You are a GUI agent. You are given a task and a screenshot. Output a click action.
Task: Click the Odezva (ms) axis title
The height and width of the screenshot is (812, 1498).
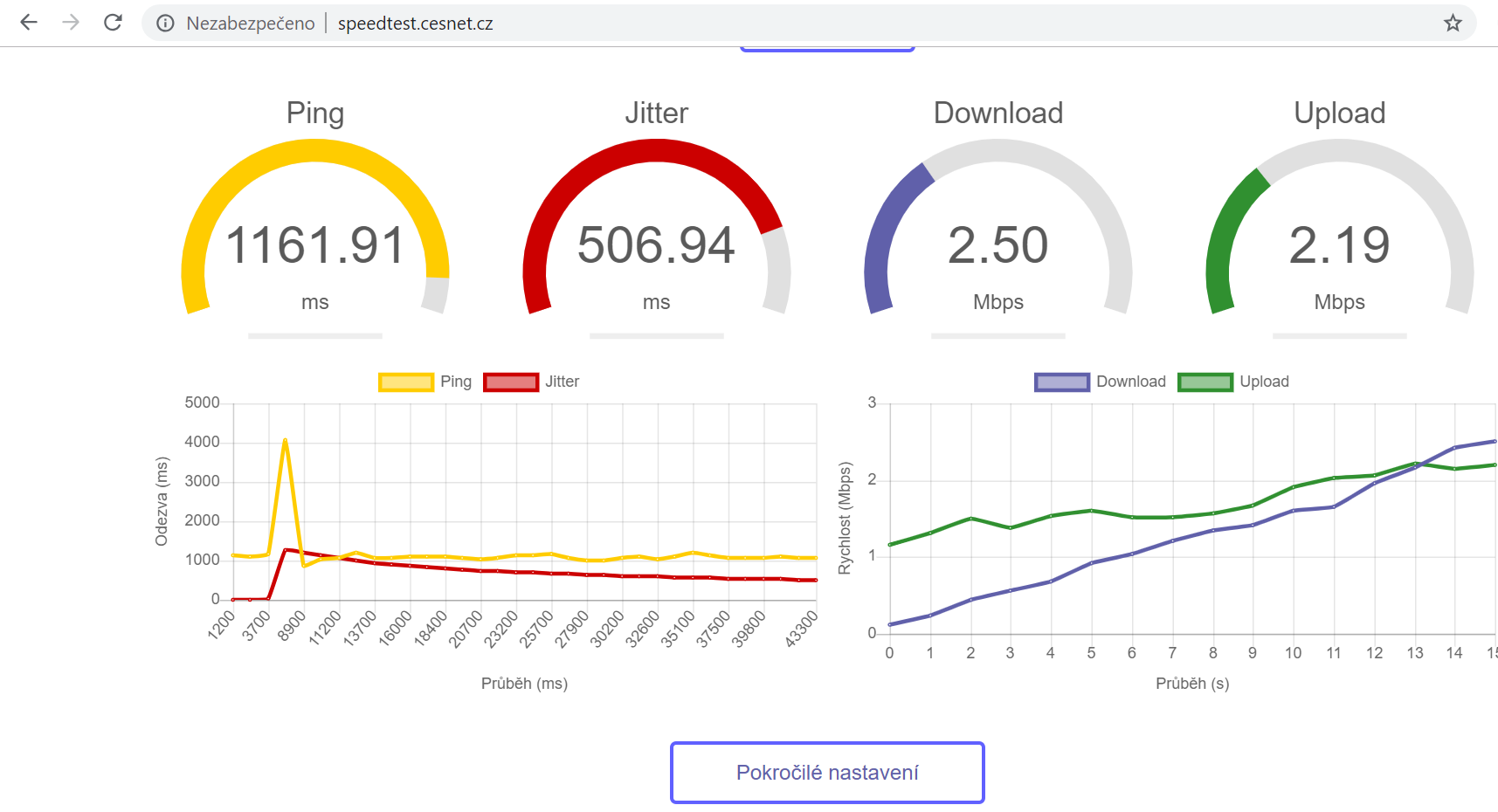(x=162, y=502)
